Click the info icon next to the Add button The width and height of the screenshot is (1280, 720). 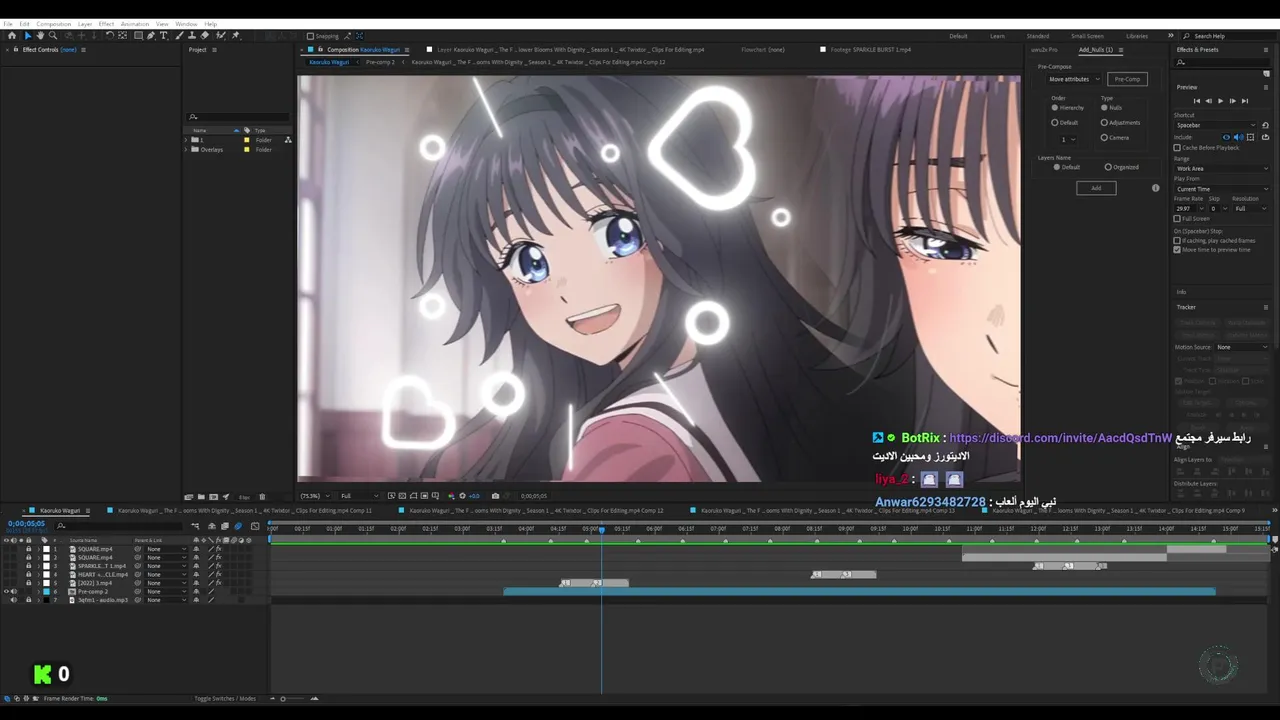[x=1156, y=188]
